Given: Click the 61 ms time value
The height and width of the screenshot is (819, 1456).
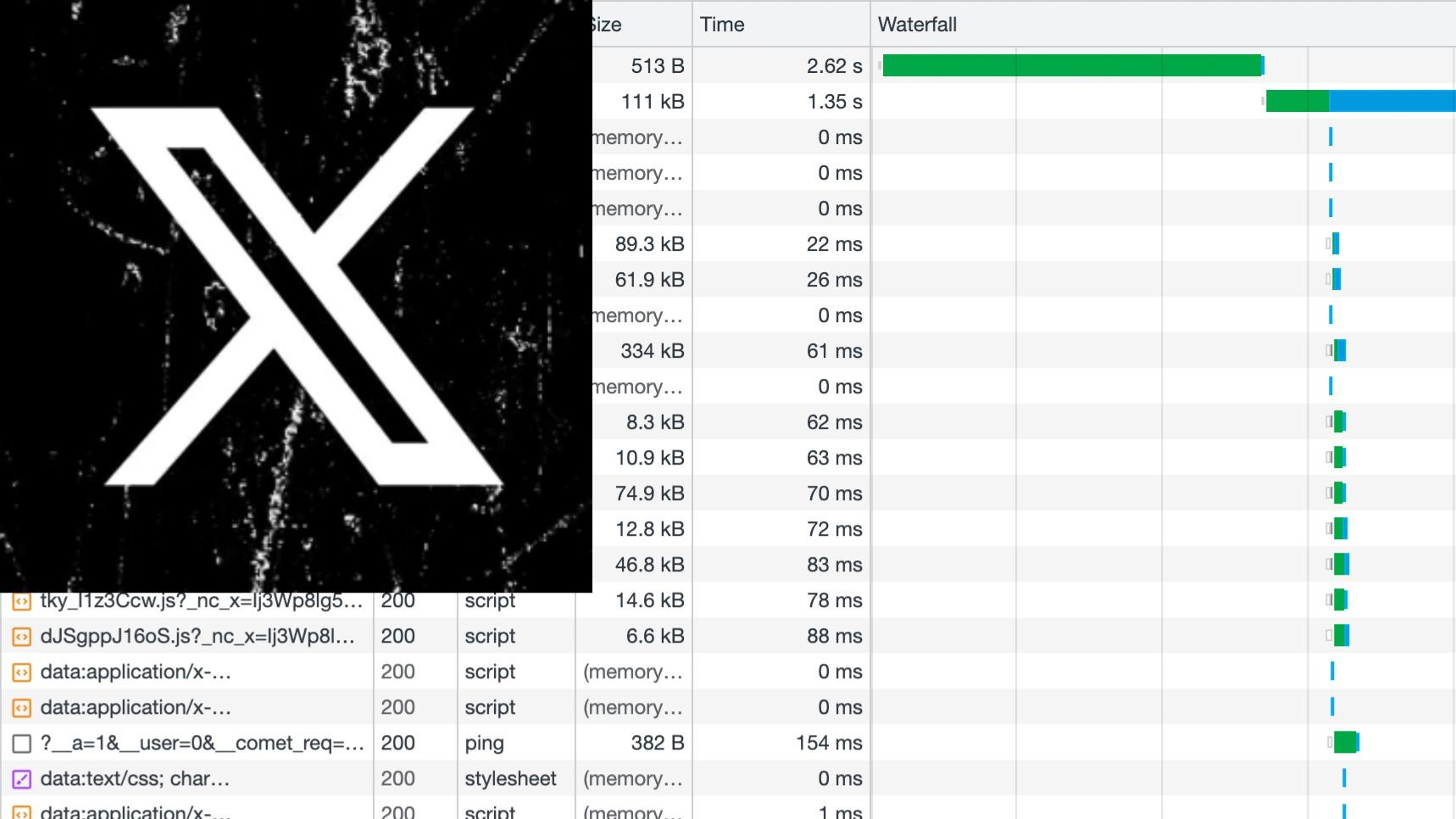Looking at the screenshot, I should tap(834, 351).
